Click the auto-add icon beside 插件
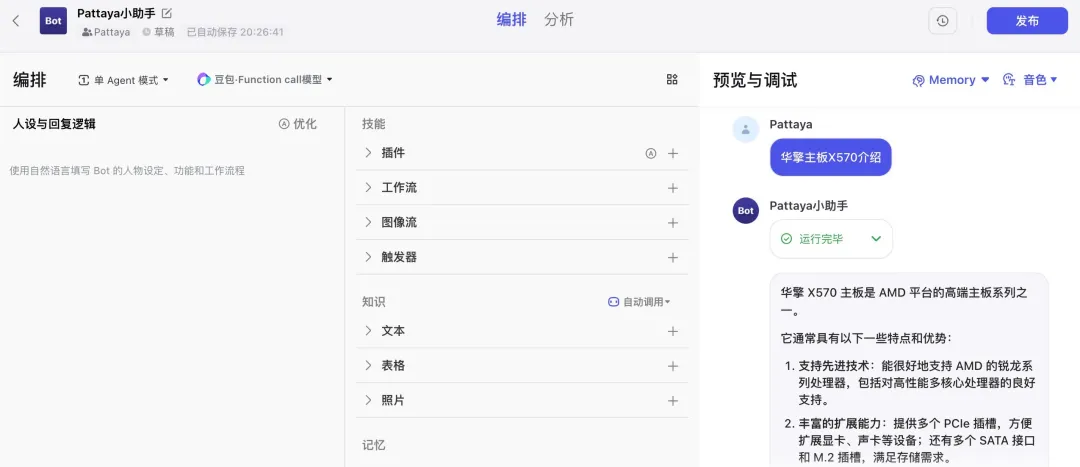The height and width of the screenshot is (467, 1080). tap(650, 154)
